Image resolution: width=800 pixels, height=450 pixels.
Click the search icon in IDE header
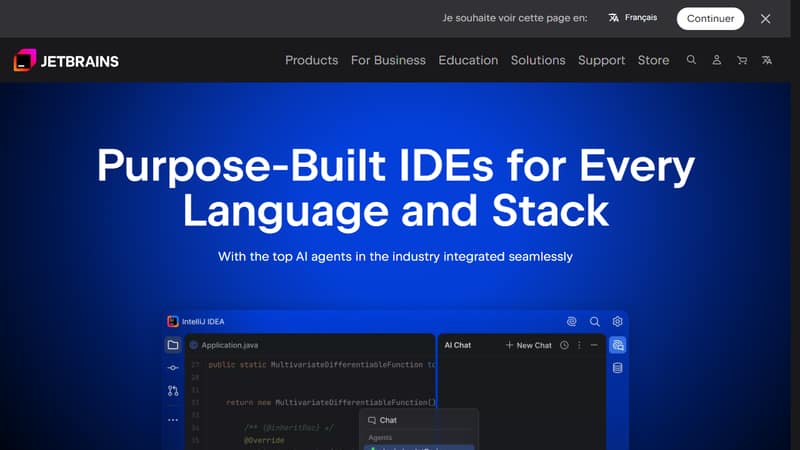coord(594,321)
